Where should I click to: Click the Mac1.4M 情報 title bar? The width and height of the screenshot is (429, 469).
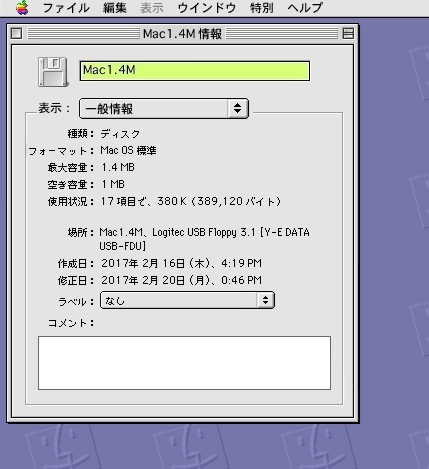(x=182, y=33)
